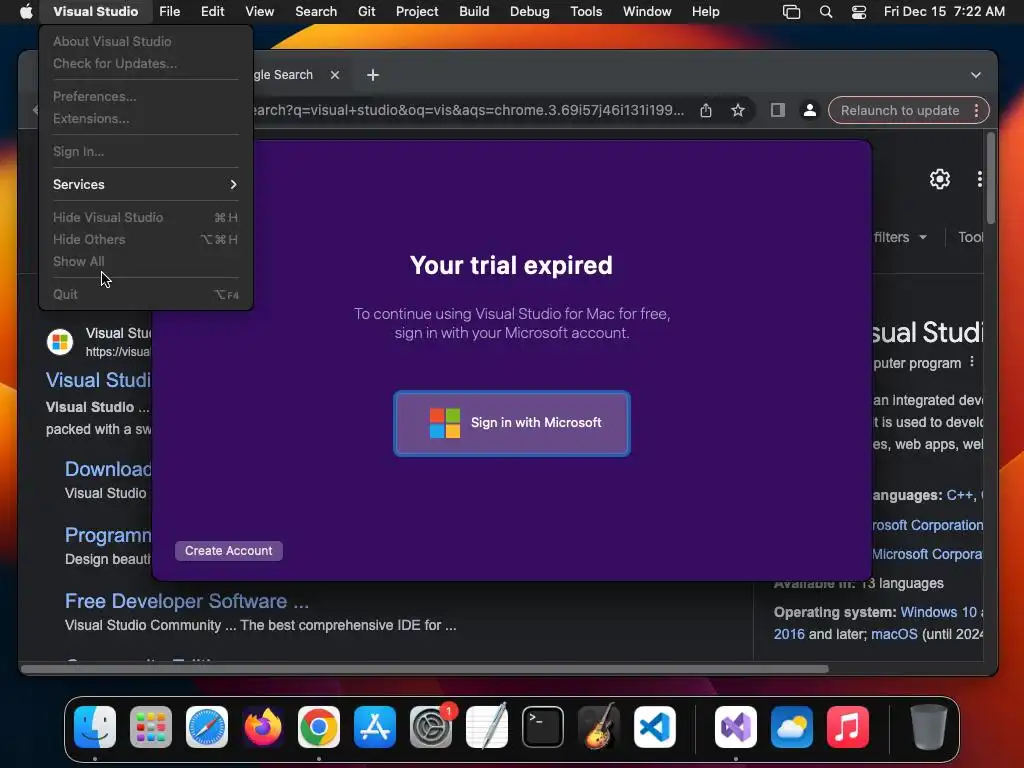
Task: Launch Firefox from the dock
Action: click(x=263, y=726)
